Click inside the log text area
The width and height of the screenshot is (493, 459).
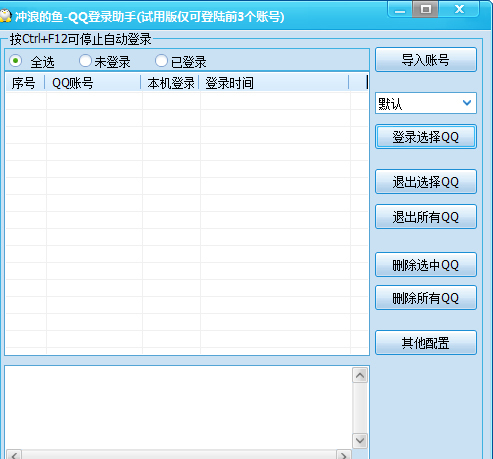tap(178, 408)
